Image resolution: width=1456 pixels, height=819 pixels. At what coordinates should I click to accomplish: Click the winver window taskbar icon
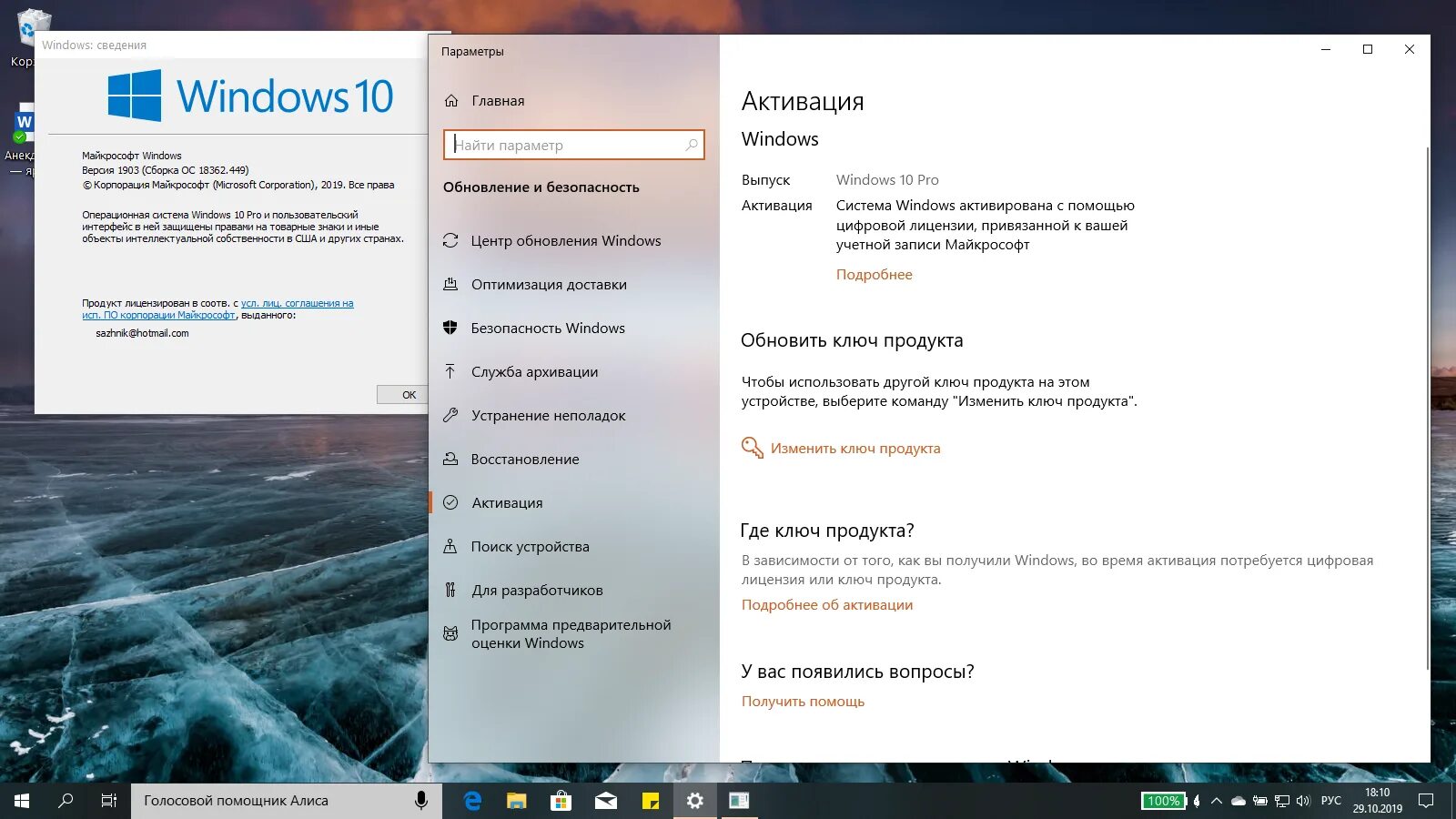tap(739, 801)
